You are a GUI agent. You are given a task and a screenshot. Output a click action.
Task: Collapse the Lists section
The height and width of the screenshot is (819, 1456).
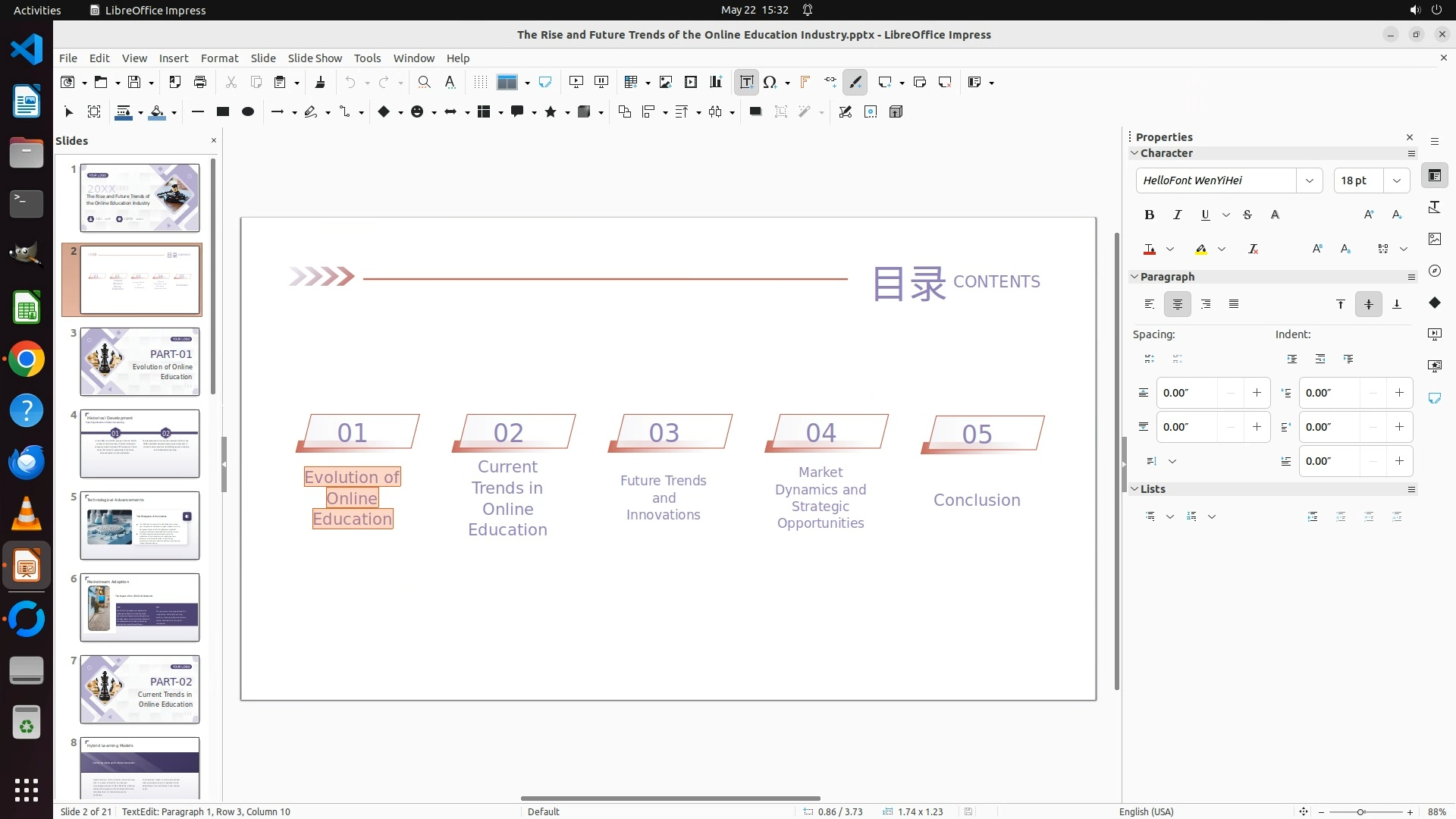1135,489
